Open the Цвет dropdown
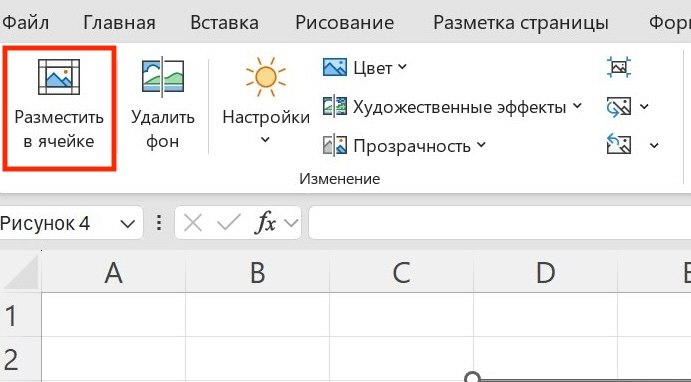This screenshot has height=382, width=691. pos(365,68)
